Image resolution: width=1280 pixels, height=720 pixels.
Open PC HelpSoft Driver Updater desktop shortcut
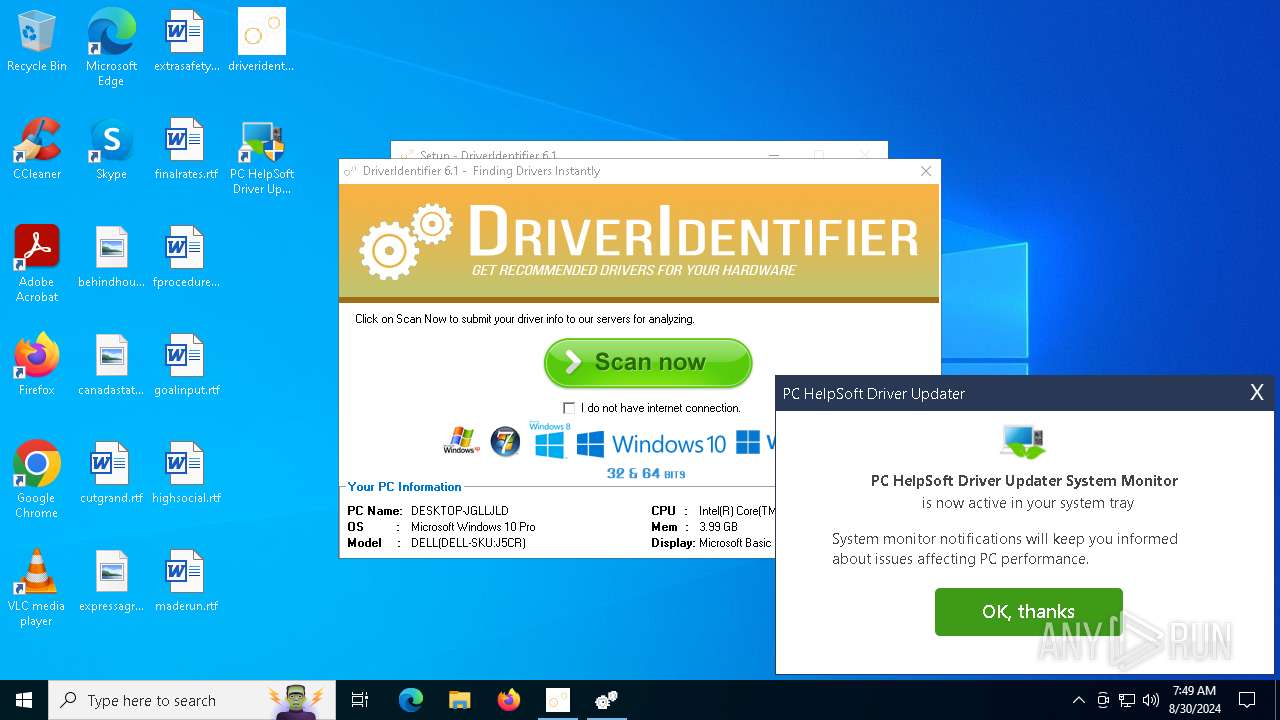(261, 157)
